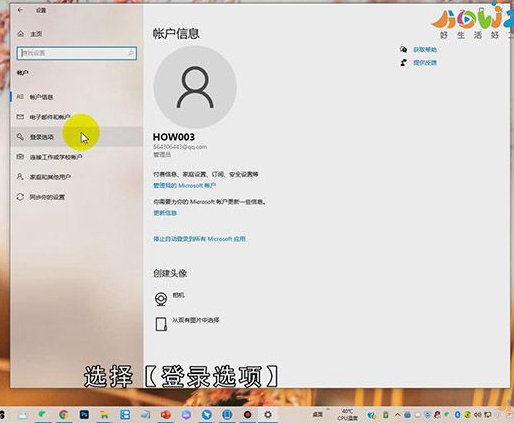The height and width of the screenshot is (423, 514).
Task: Click the 桌面 taskbar toolbar label
Action: pyautogui.click(x=318, y=414)
